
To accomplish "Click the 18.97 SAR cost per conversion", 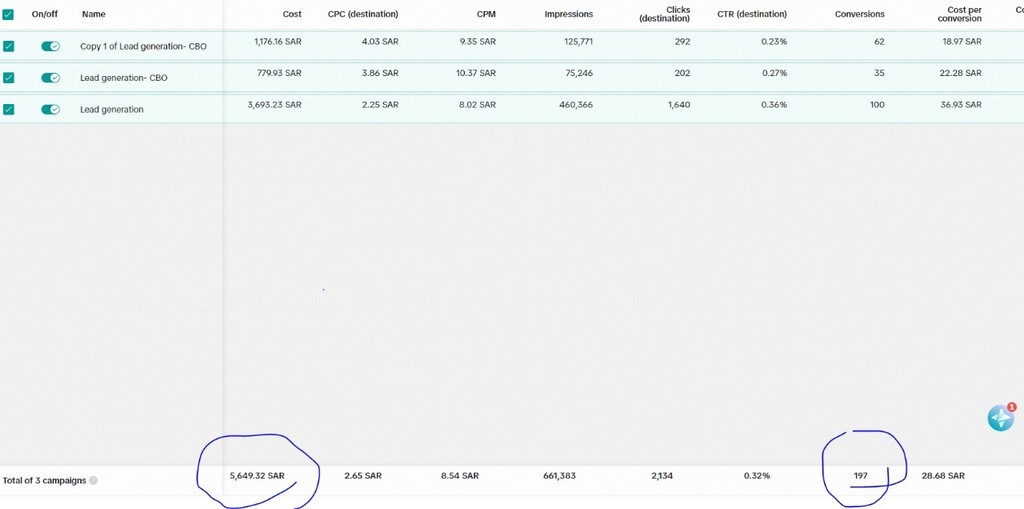I will pyautogui.click(x=961, y=42).
